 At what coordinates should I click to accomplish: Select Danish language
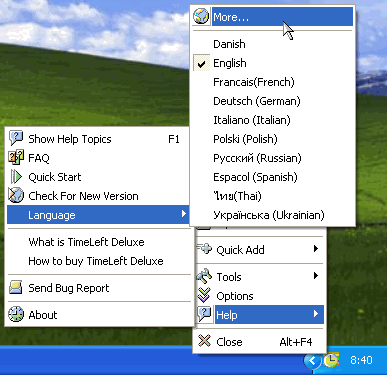coord(272,44)
